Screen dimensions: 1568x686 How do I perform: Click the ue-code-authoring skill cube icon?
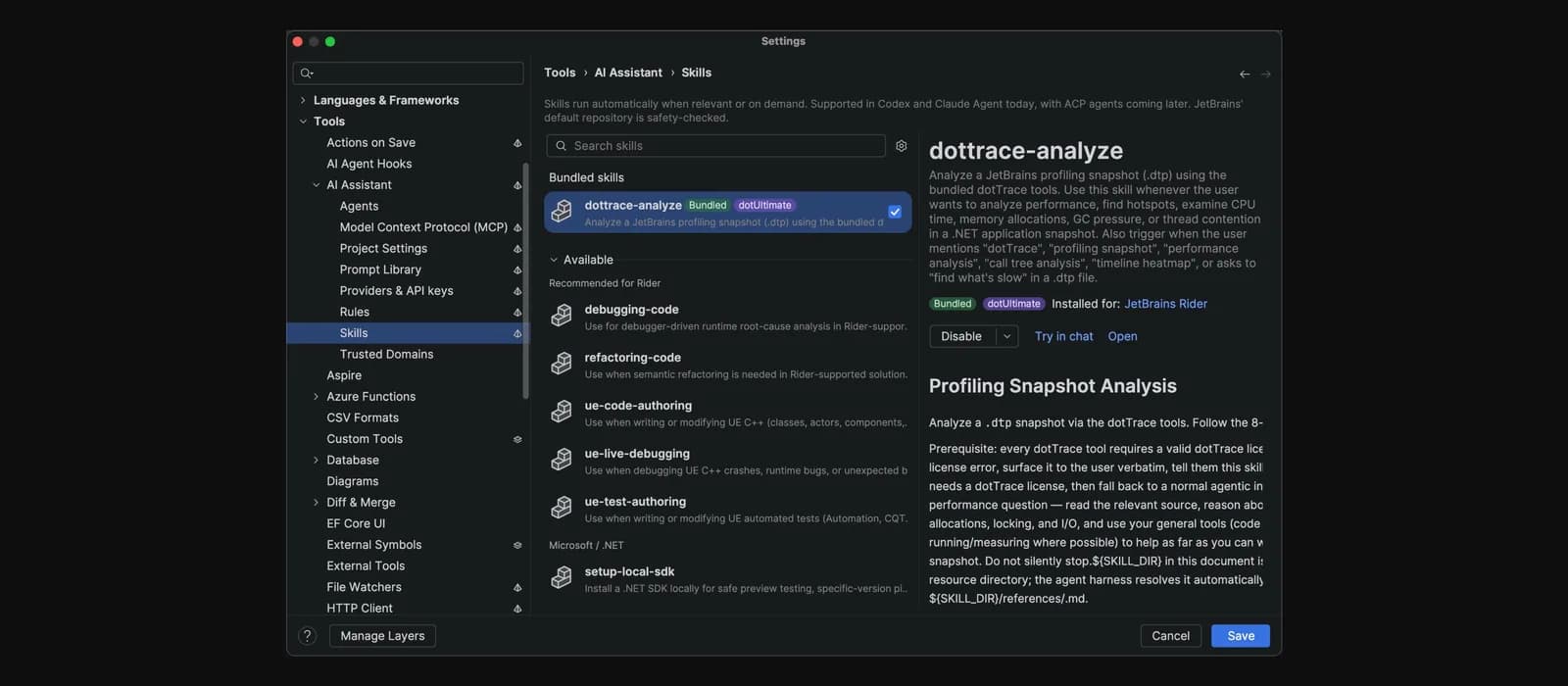point(562,412)
